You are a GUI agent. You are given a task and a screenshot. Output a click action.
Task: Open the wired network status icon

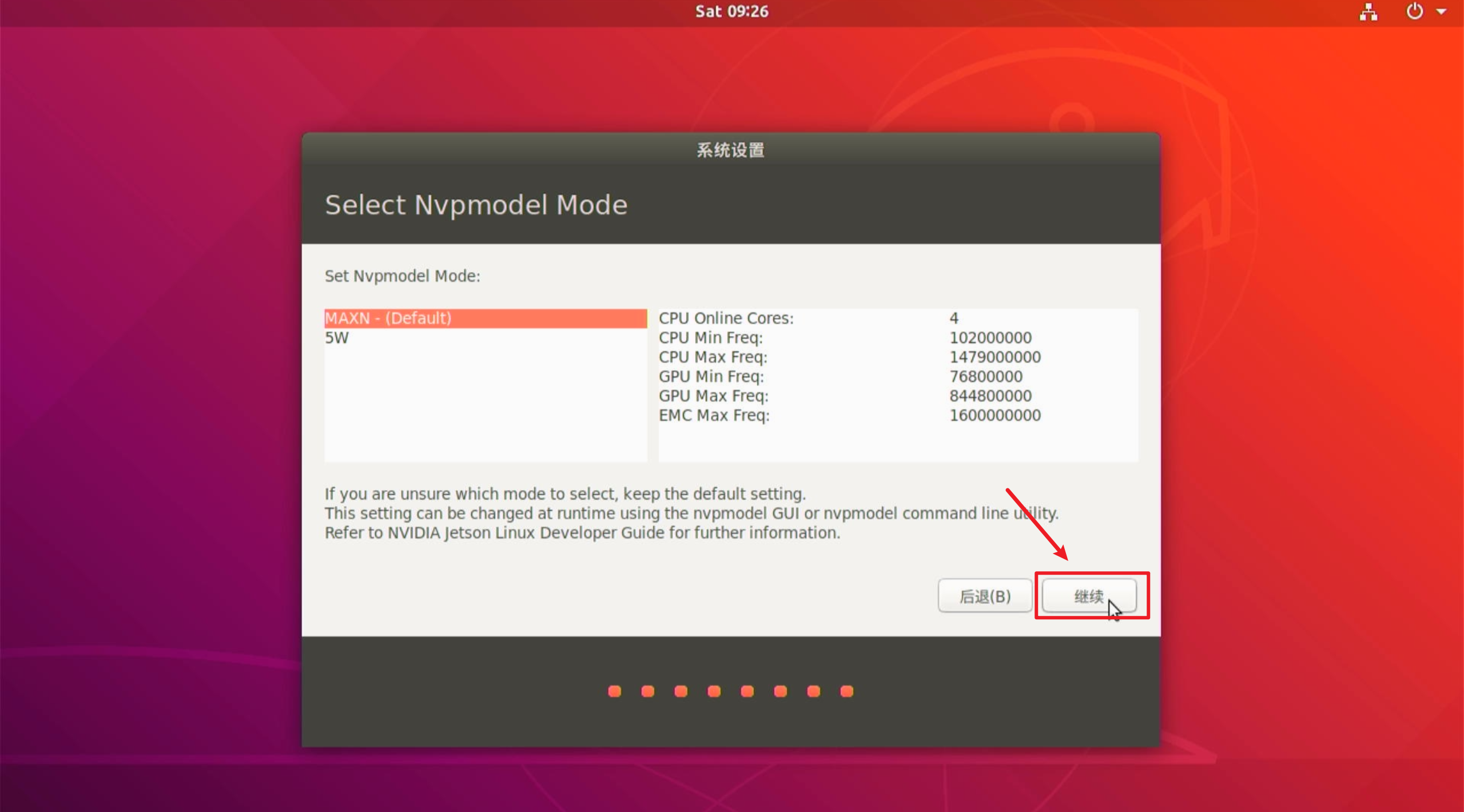(1368, 11)
